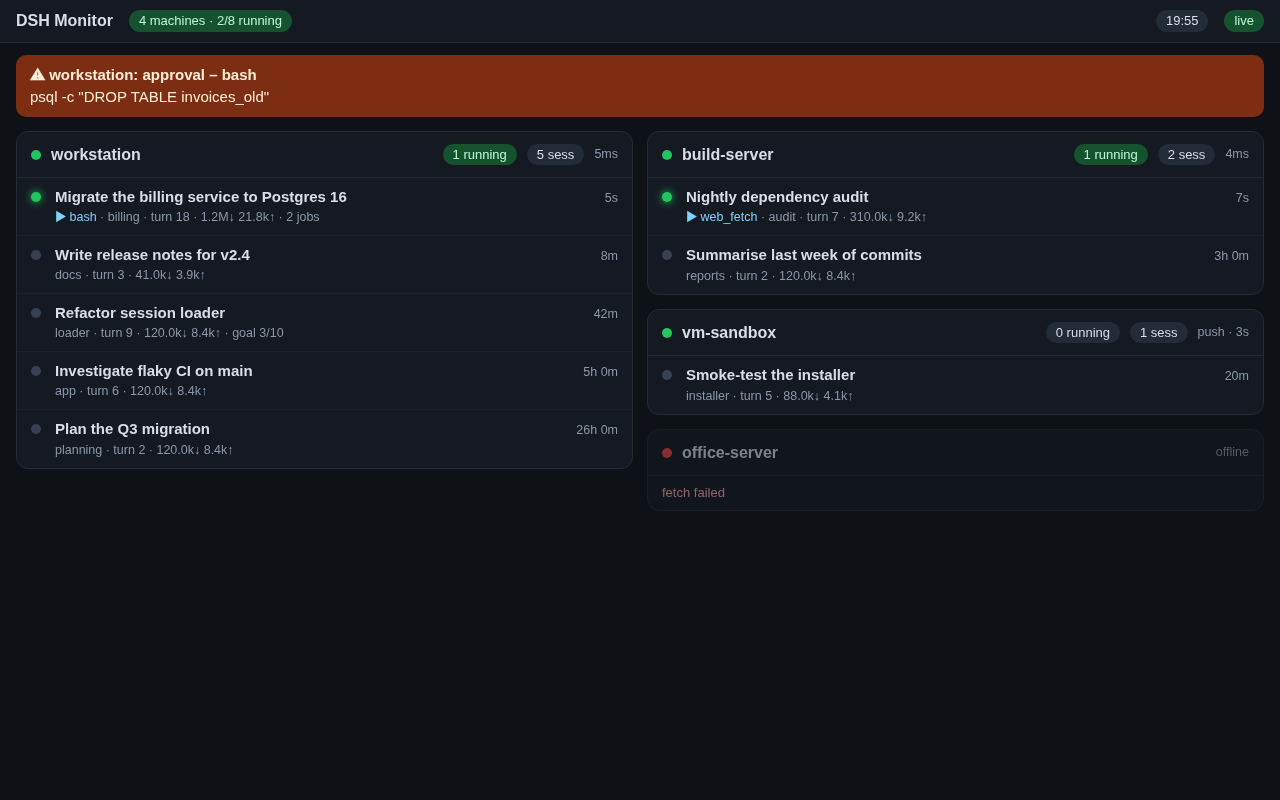The image size is (1280, 800).
Task: Click the 5ms latency on workstation
Action: (x=606, y=154)
